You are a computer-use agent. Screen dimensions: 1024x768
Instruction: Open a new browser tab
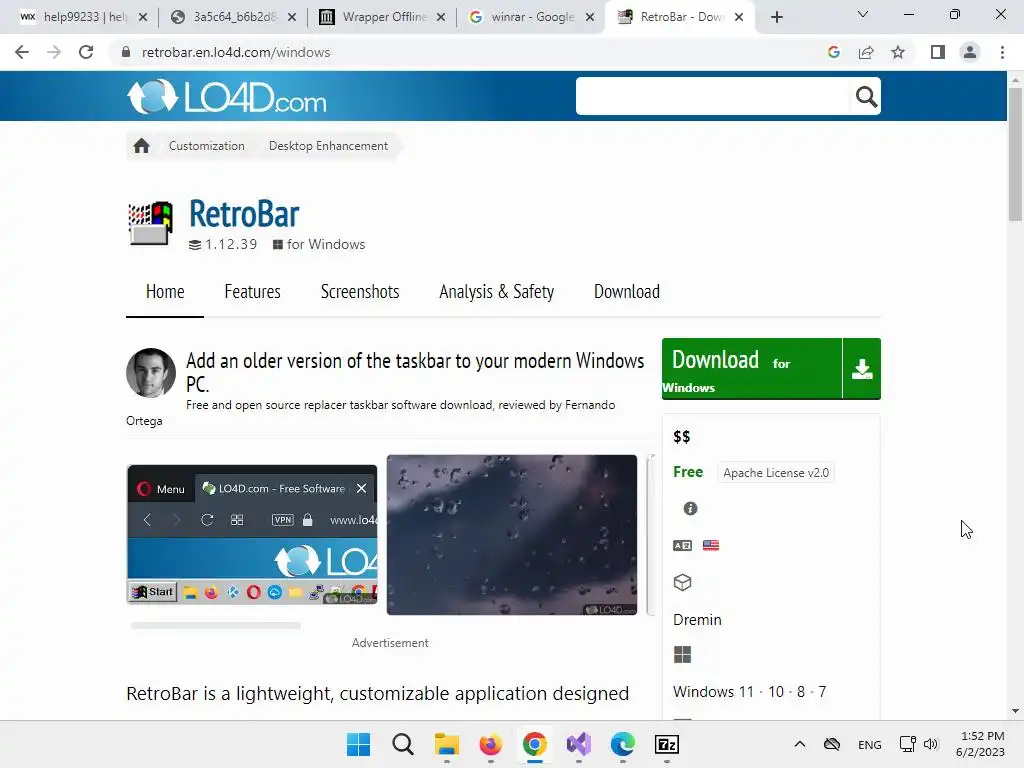point(776,17)
